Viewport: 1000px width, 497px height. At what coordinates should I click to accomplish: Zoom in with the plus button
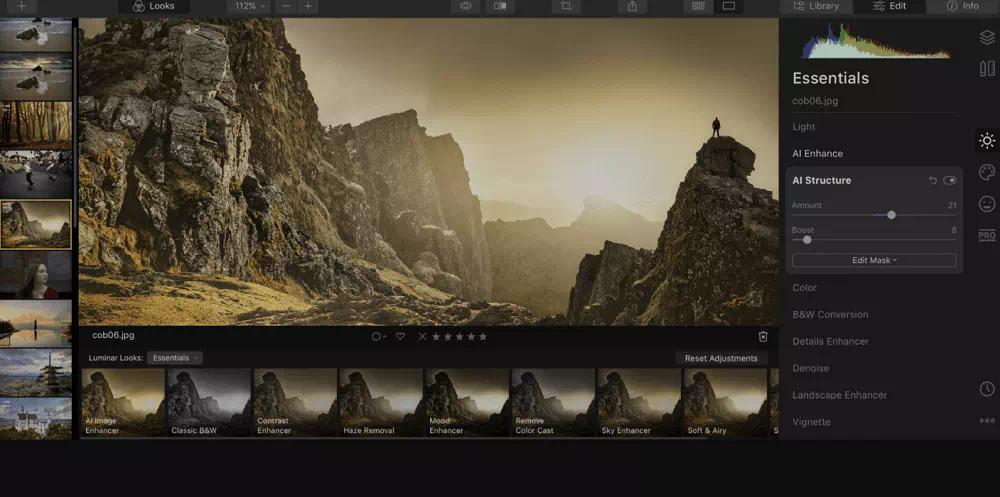click(308, 6)
